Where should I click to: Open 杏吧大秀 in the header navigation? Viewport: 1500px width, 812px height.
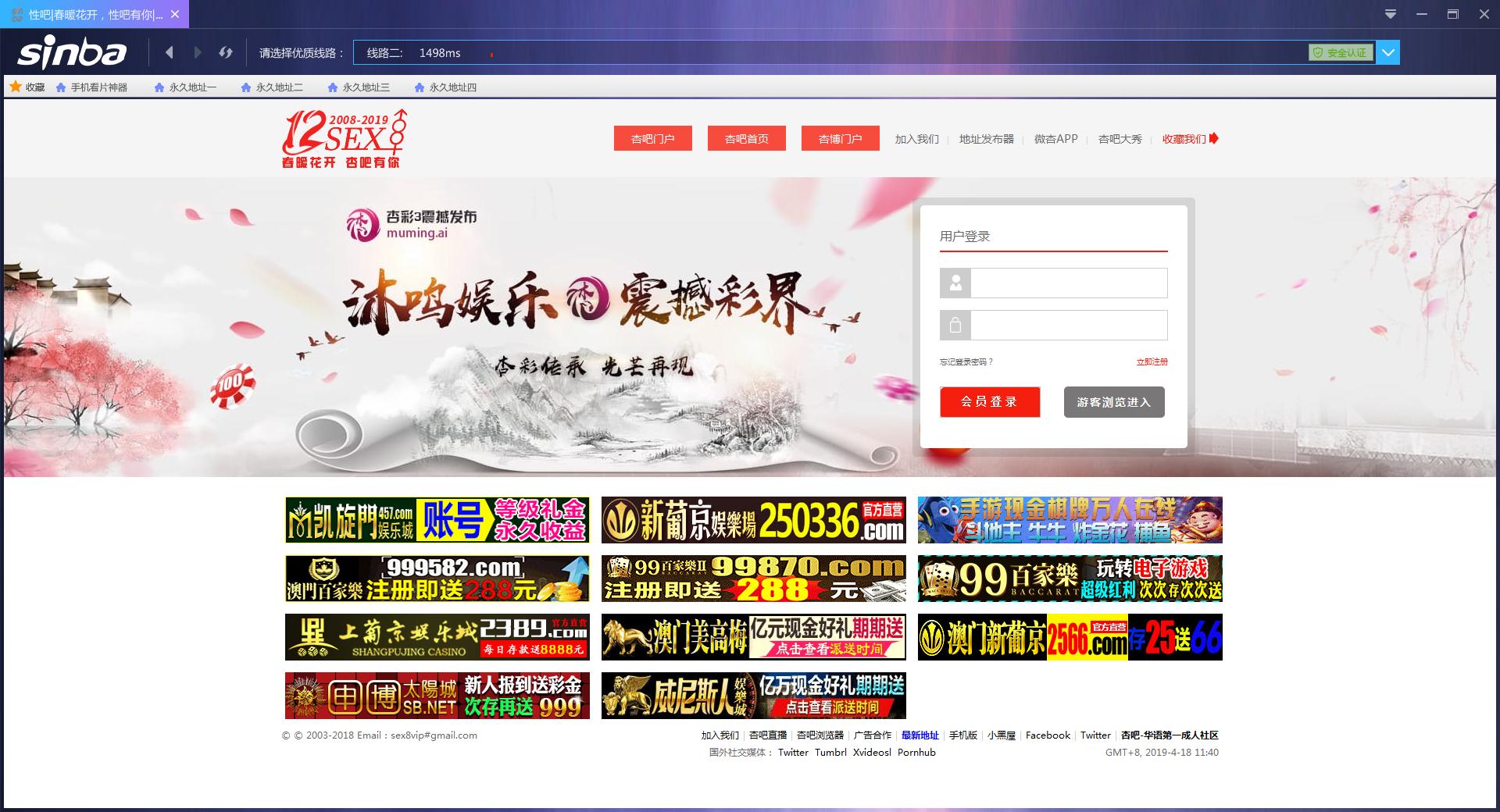1120,139
